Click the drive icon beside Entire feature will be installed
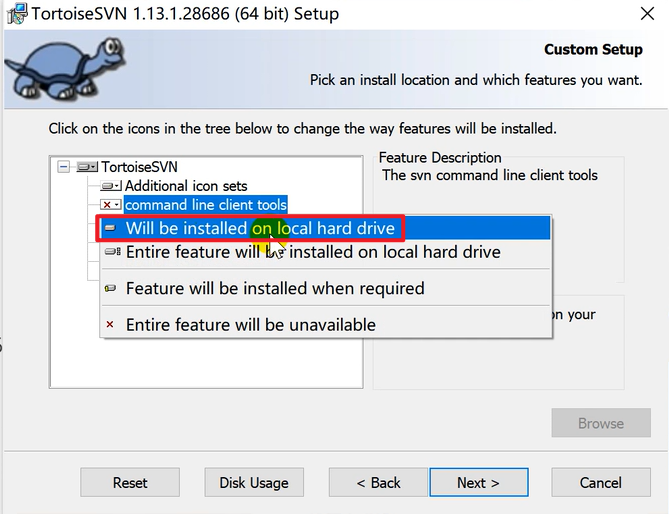This screenshot has height=514, width=669. 113,252
